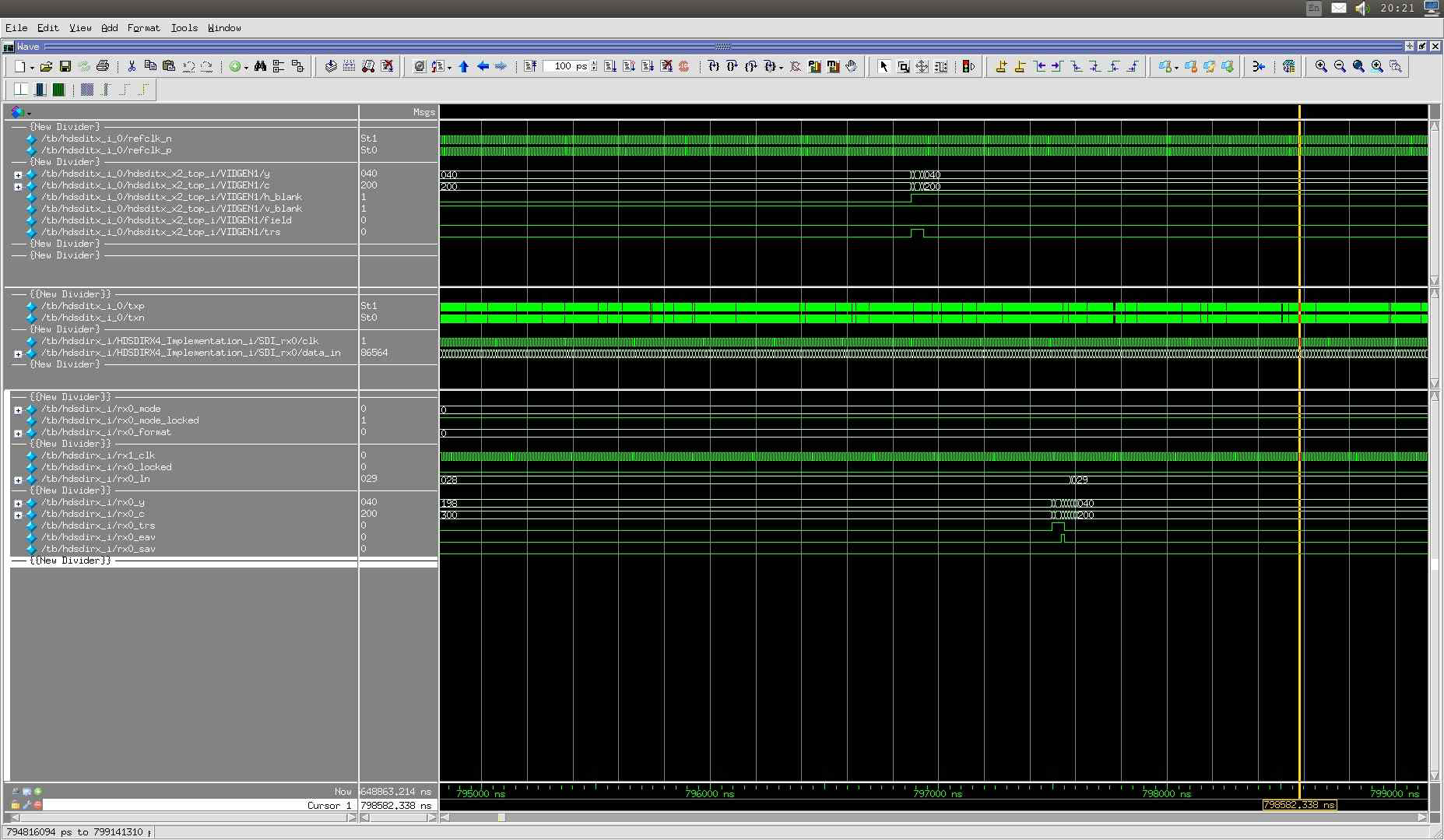Open the dropdown arrow beside New file icon
The width and height of the screenshot is (1444, 840).
(x=32, y=68)
